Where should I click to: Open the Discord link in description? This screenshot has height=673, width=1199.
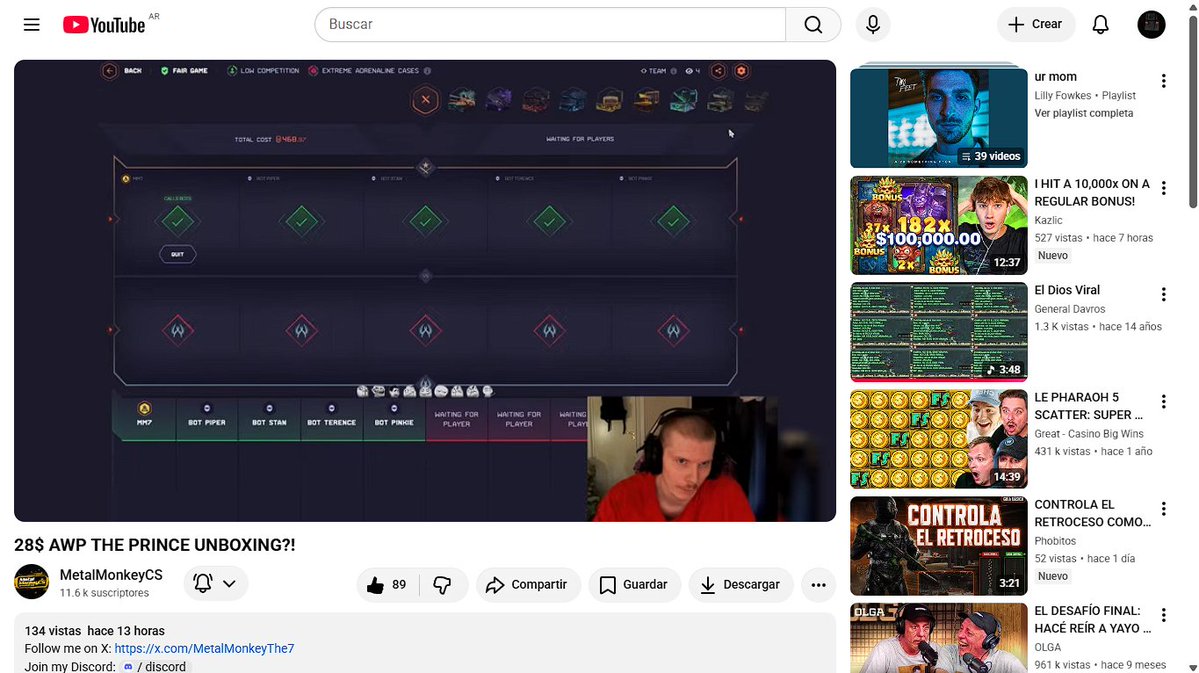[x=155, y=666]
